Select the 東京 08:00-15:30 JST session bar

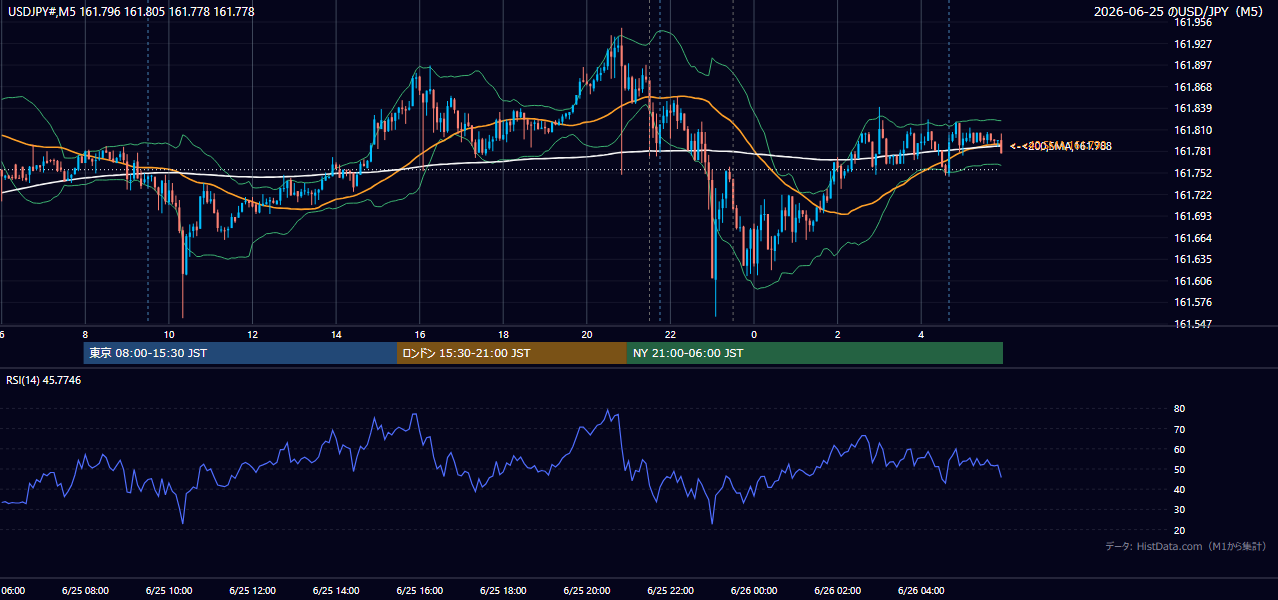240,353
